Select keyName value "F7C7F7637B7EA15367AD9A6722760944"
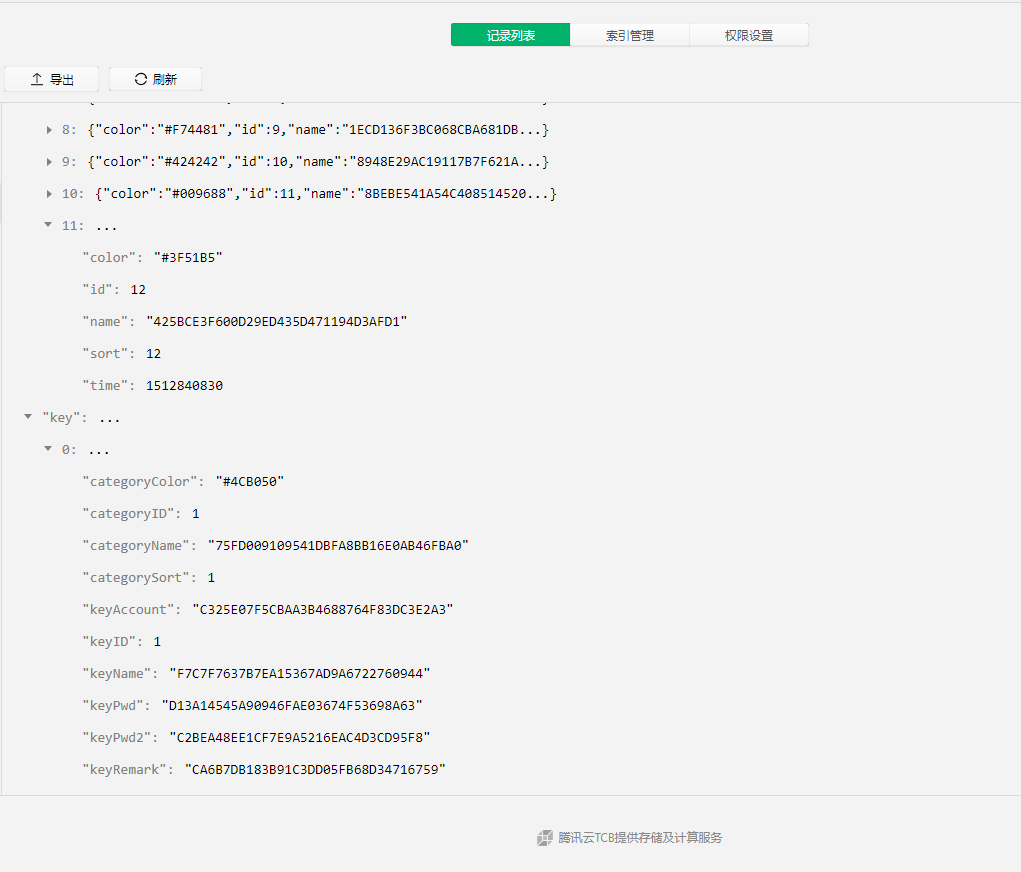Image resolution: width=1021 pixels, height=872 pixels. 300,673
